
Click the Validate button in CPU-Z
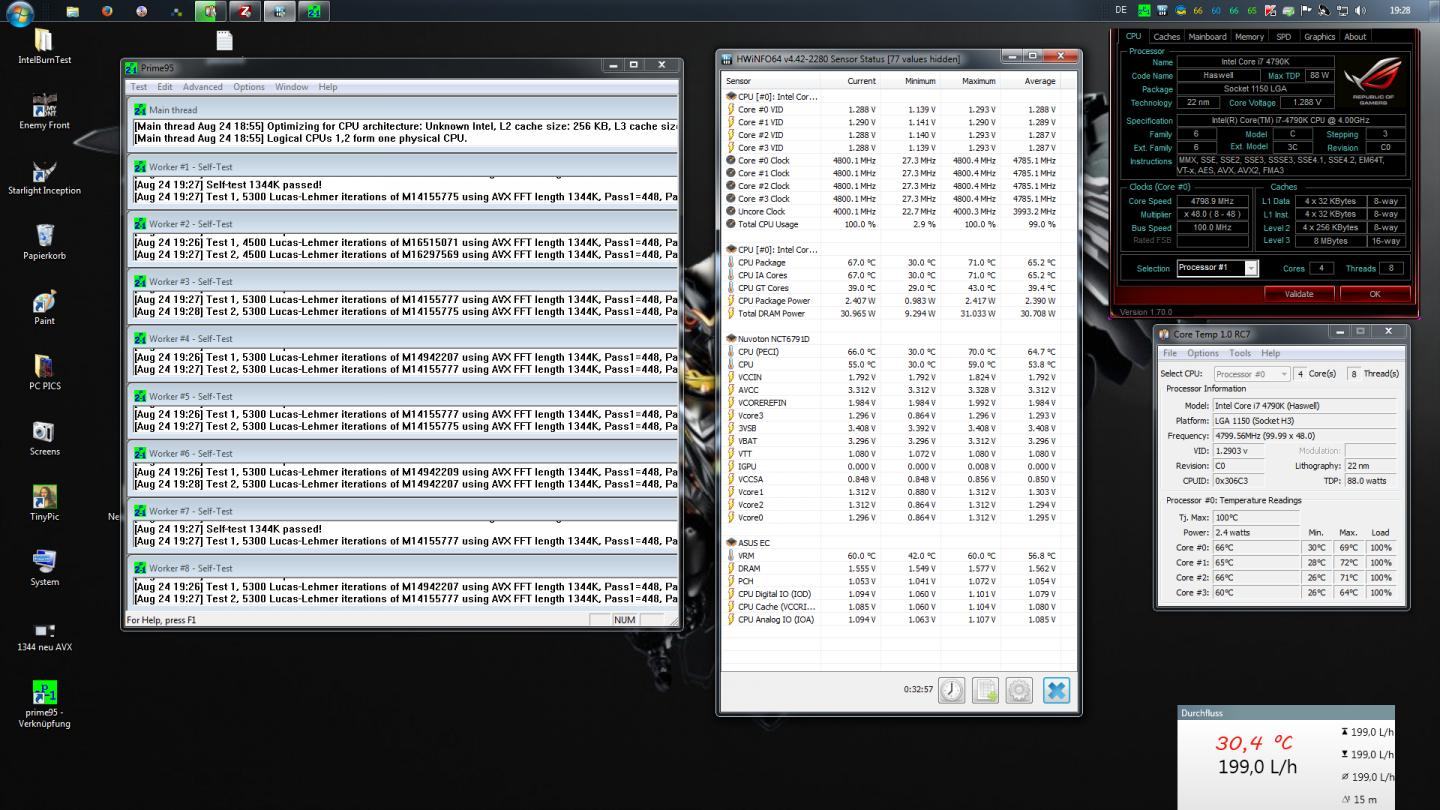click(x=1298, y=294)
